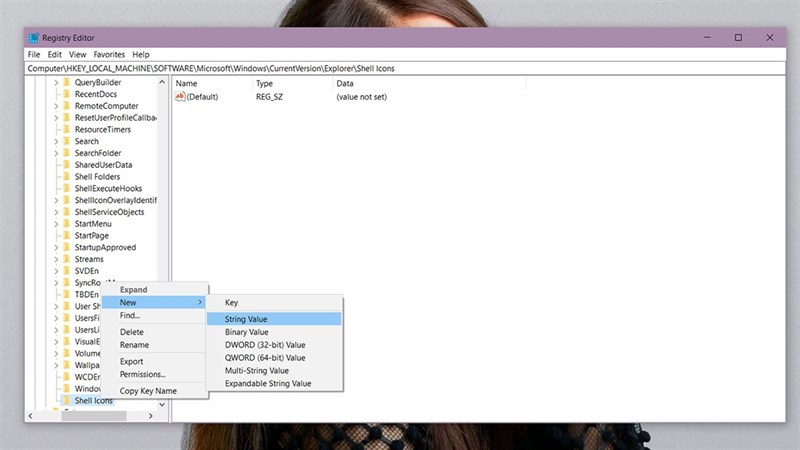Click the SVDEn folder icon
This screenshot has height=450, width=800.
pos(66,270)
